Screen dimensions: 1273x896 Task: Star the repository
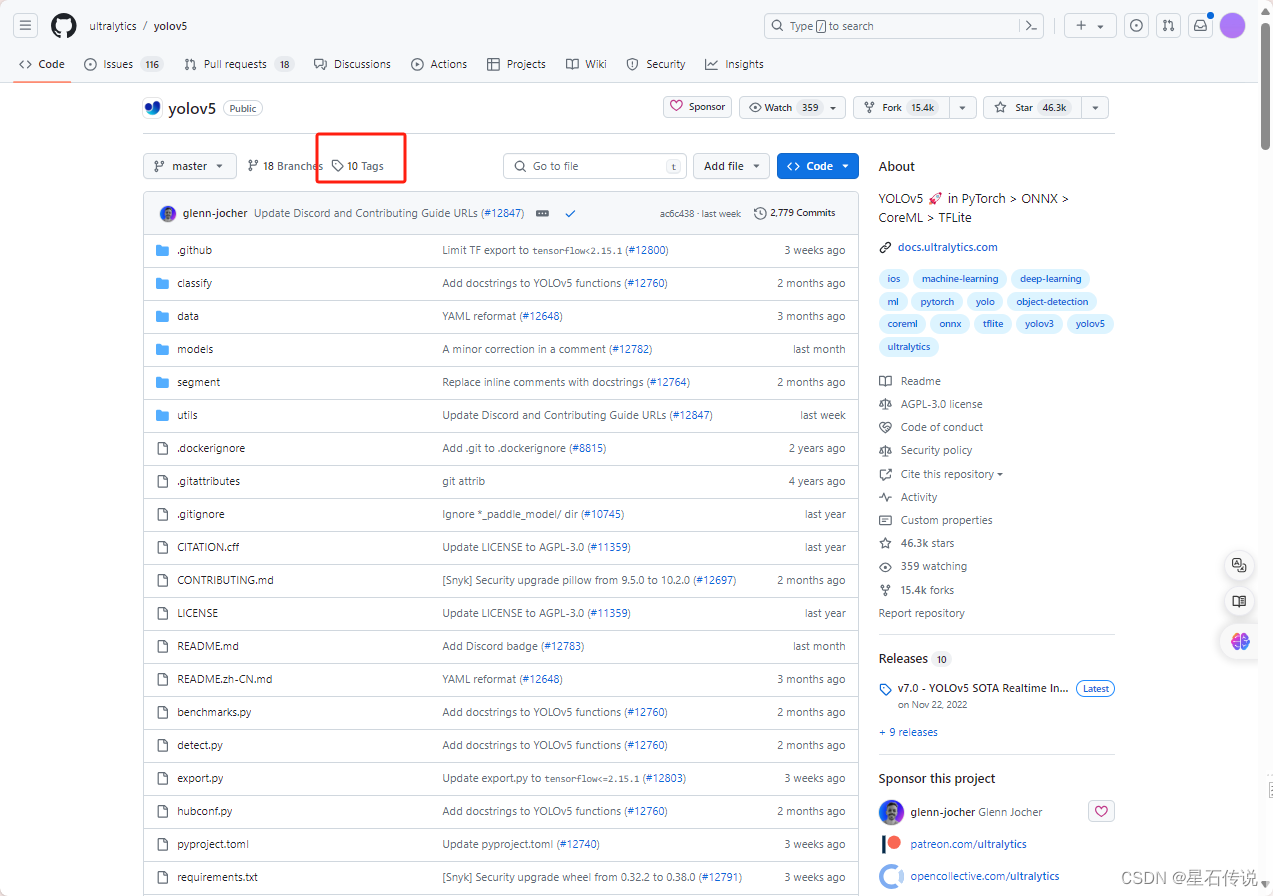coord(1031,107)
